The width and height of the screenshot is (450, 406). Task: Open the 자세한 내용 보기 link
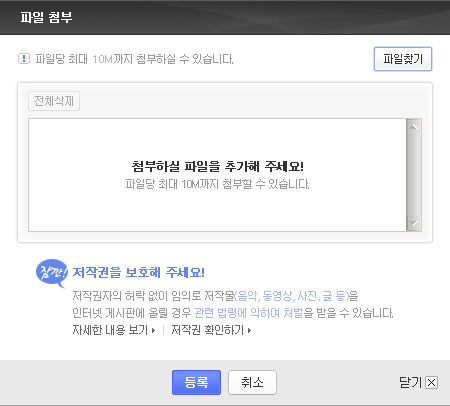pos(114,330)
